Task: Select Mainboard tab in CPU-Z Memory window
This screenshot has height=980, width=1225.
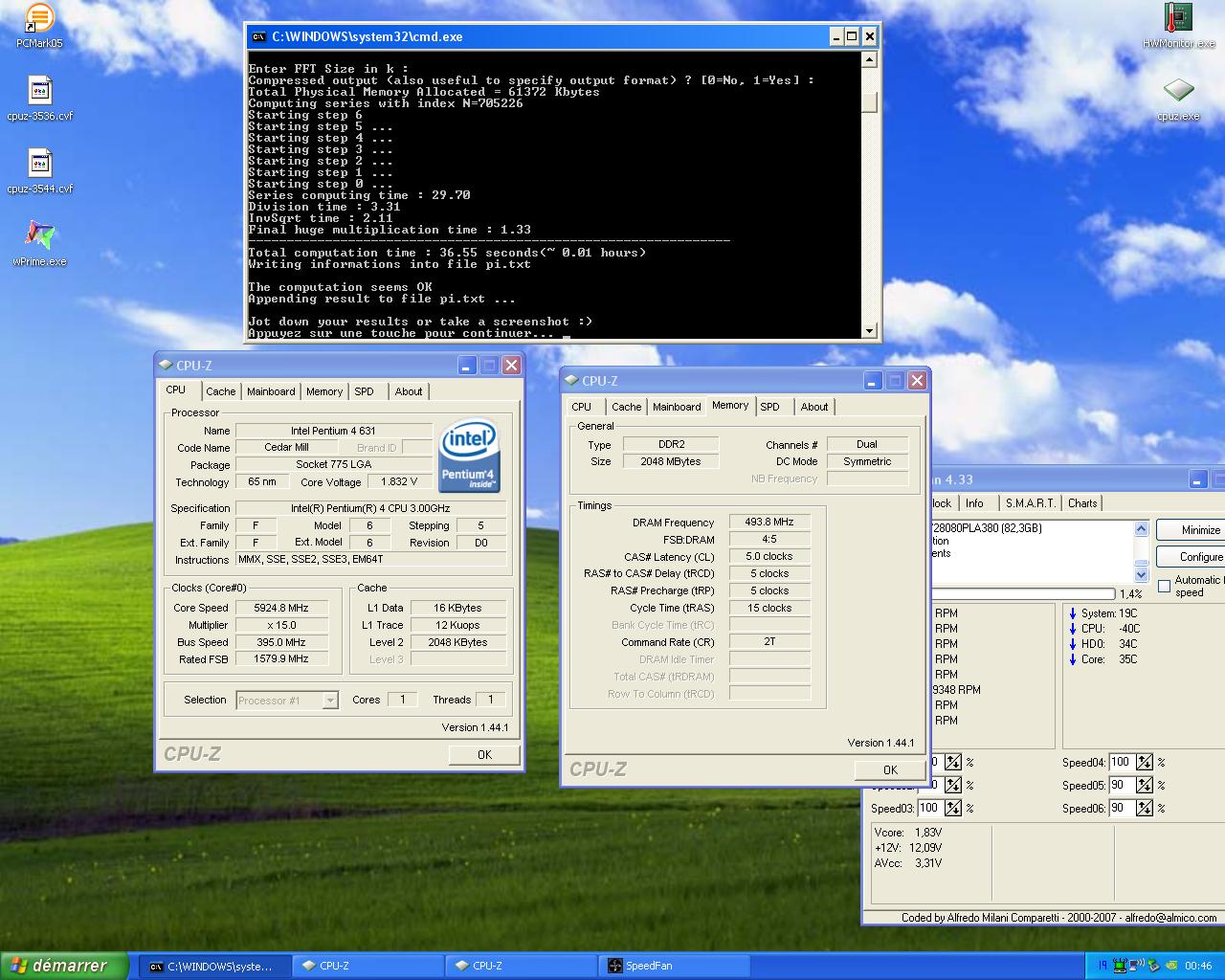Action: 677,407
